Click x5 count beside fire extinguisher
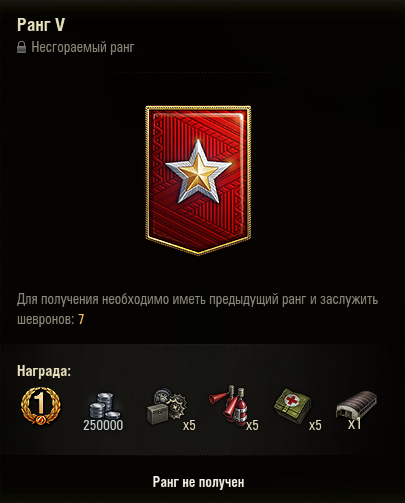This screenshot has width=405, height=503. [252, 425]
